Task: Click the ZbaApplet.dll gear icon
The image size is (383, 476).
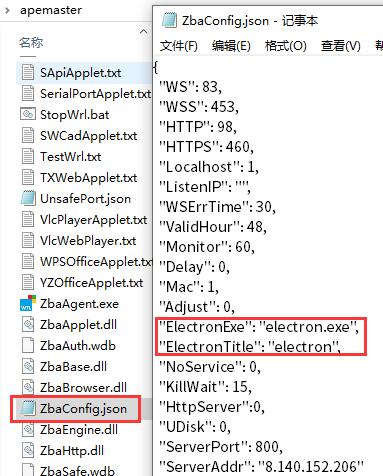Action: click(28, 325)
